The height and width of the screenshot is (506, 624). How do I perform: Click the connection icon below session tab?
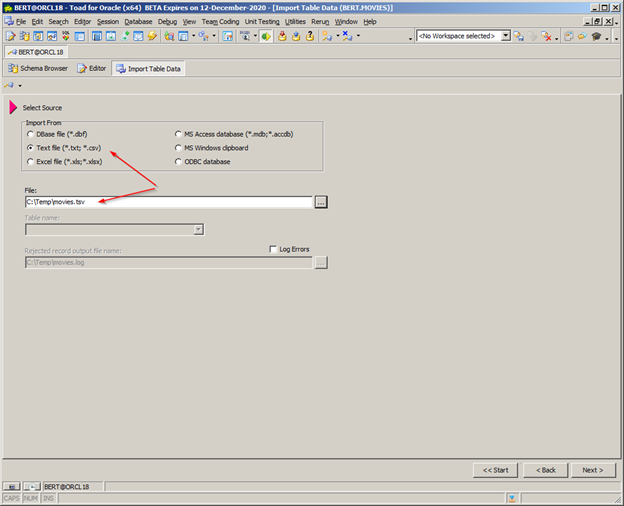(10, 85)
